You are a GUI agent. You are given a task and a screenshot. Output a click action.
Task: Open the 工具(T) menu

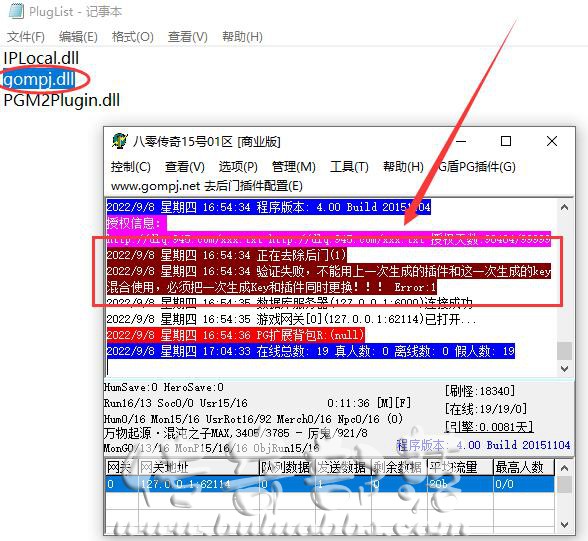[x=349, y=166]
